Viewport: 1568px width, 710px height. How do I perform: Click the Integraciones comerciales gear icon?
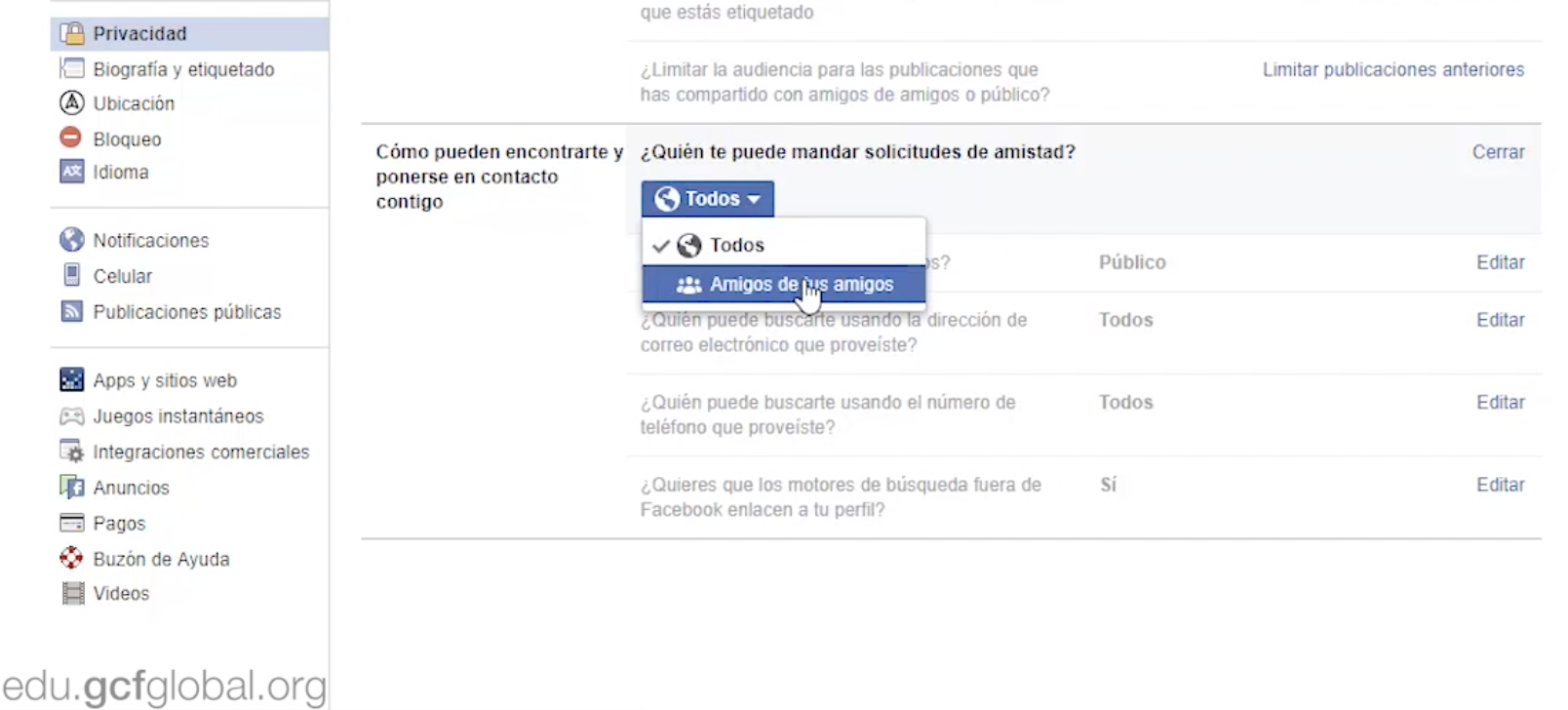pyautogui.click(x=72, y=452)
